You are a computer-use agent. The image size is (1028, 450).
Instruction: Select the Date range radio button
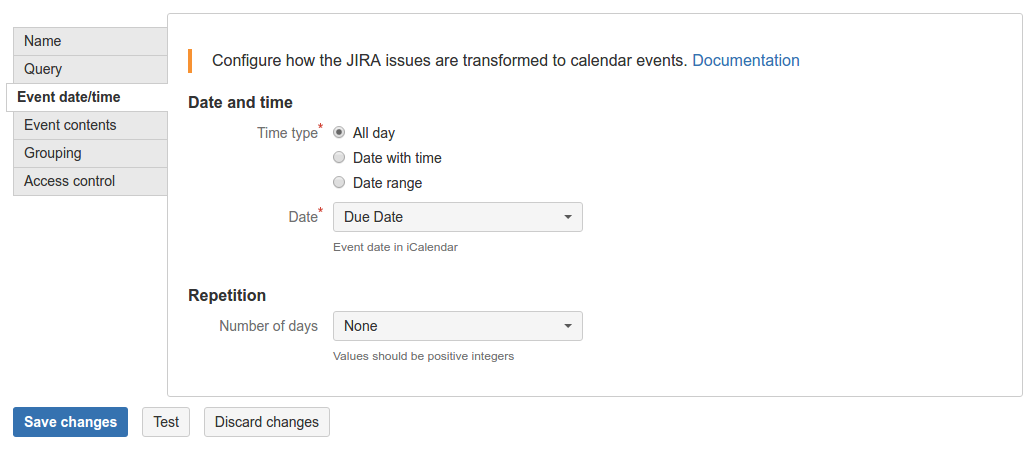(x=339, y=182)
